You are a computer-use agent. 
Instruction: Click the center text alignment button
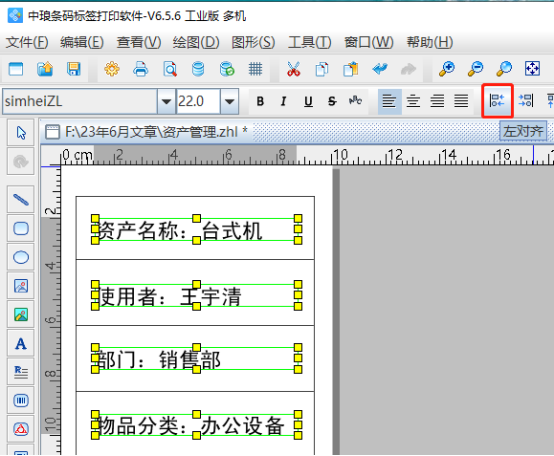point(413,101)
